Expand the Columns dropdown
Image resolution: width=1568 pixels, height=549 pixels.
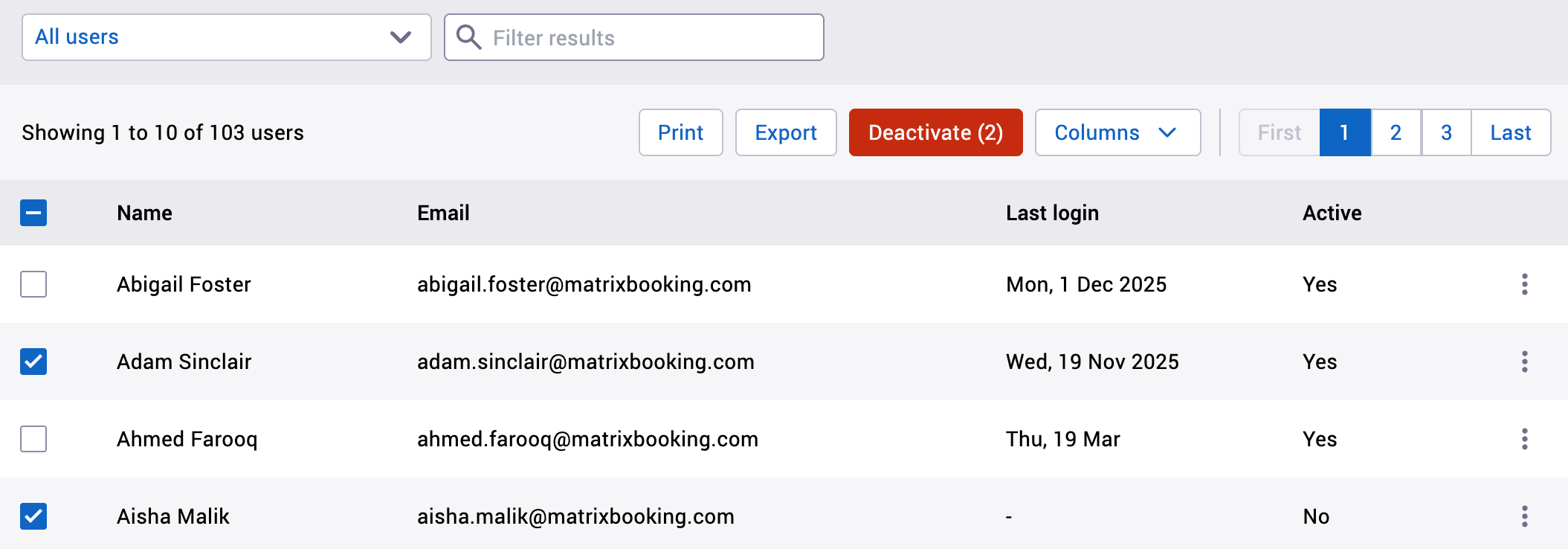[1116, 132]
